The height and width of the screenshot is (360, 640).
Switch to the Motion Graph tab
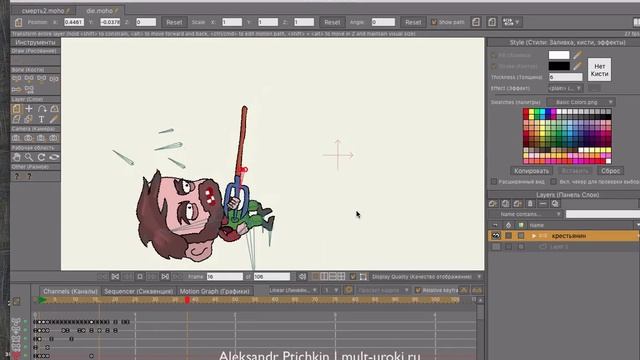pyautogui.click(x=215, y=291)
